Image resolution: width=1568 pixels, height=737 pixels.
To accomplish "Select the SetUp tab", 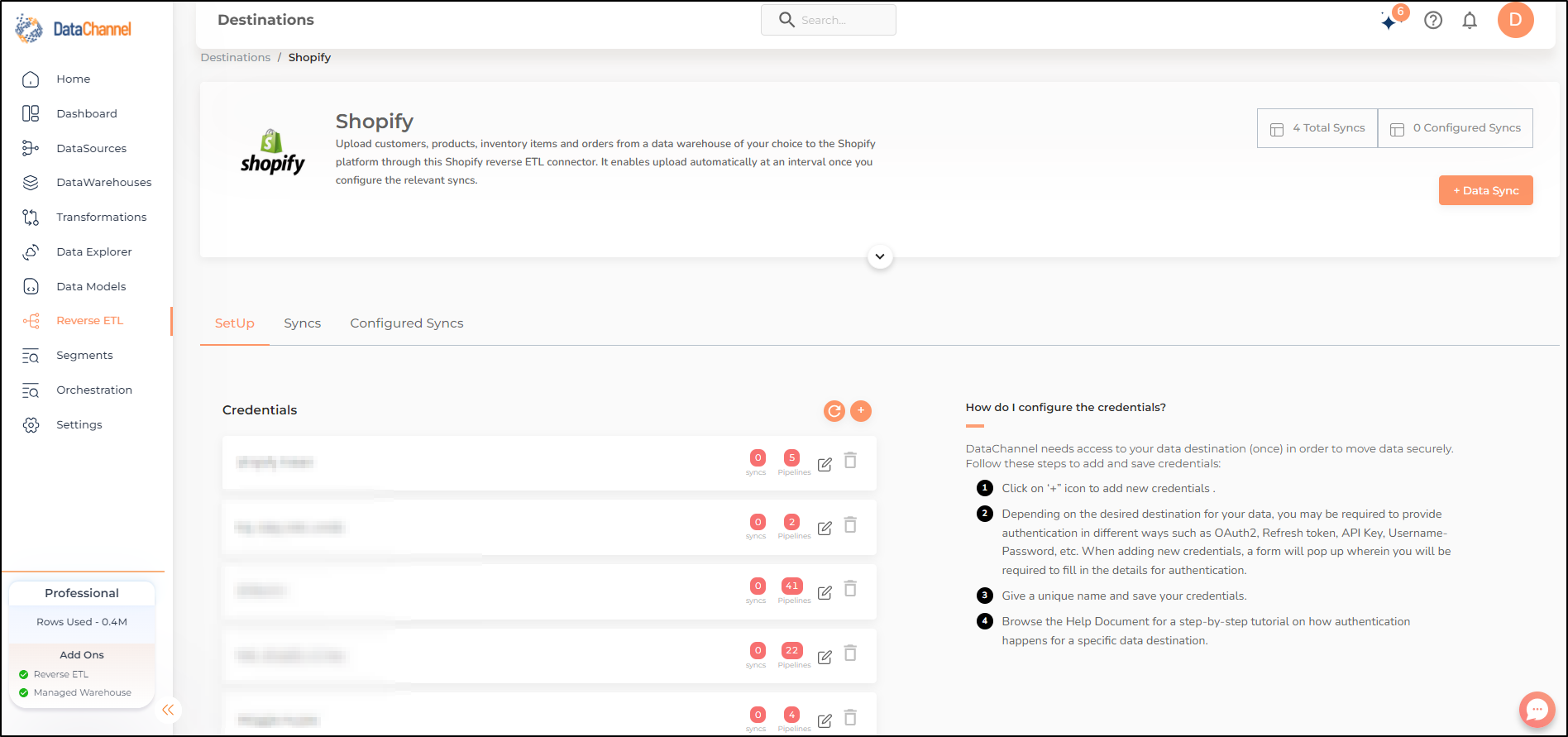I will pos(235,323).
